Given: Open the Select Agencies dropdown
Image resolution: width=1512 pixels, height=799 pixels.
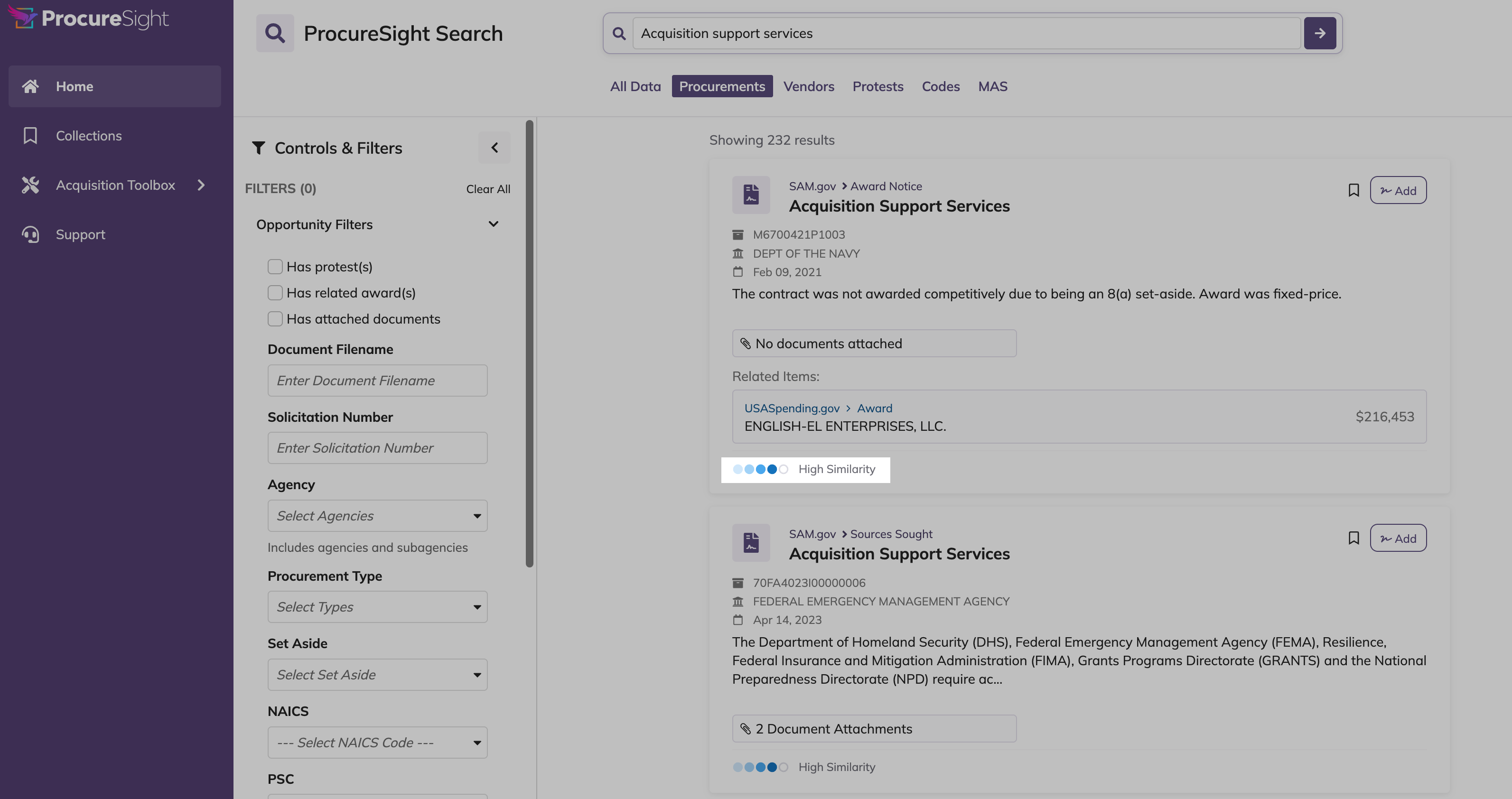Looking at the screenshot, I should coord(377,516).
